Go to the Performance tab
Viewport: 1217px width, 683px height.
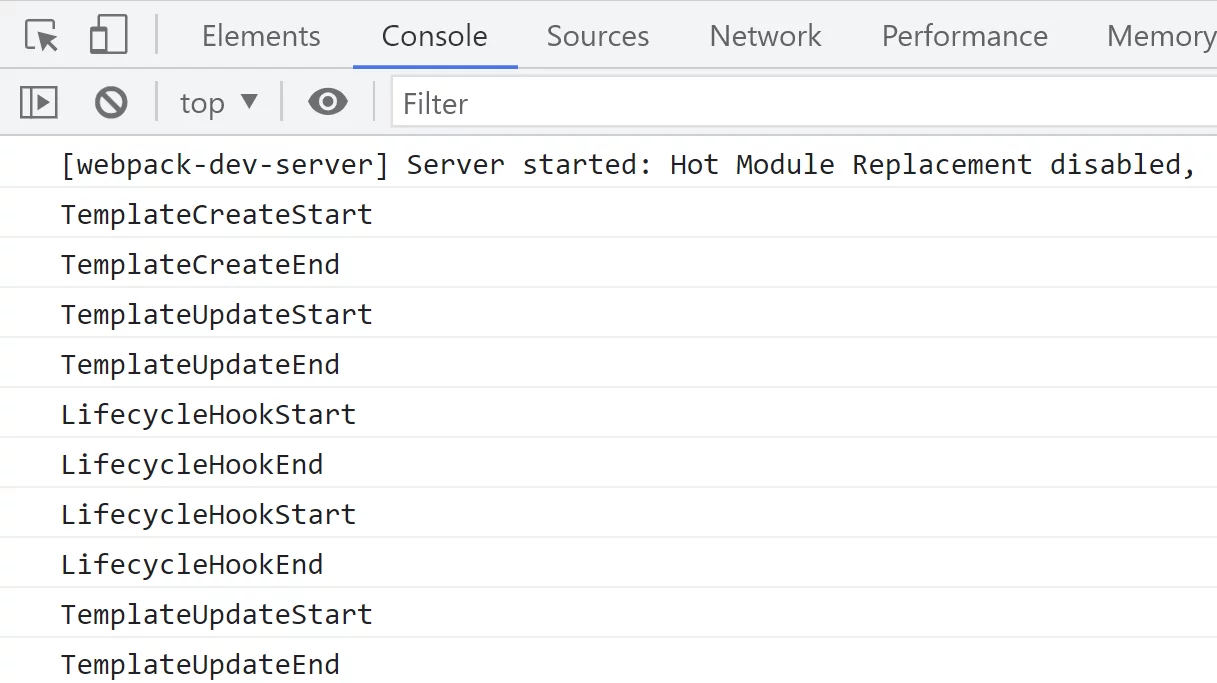[963, 36]
